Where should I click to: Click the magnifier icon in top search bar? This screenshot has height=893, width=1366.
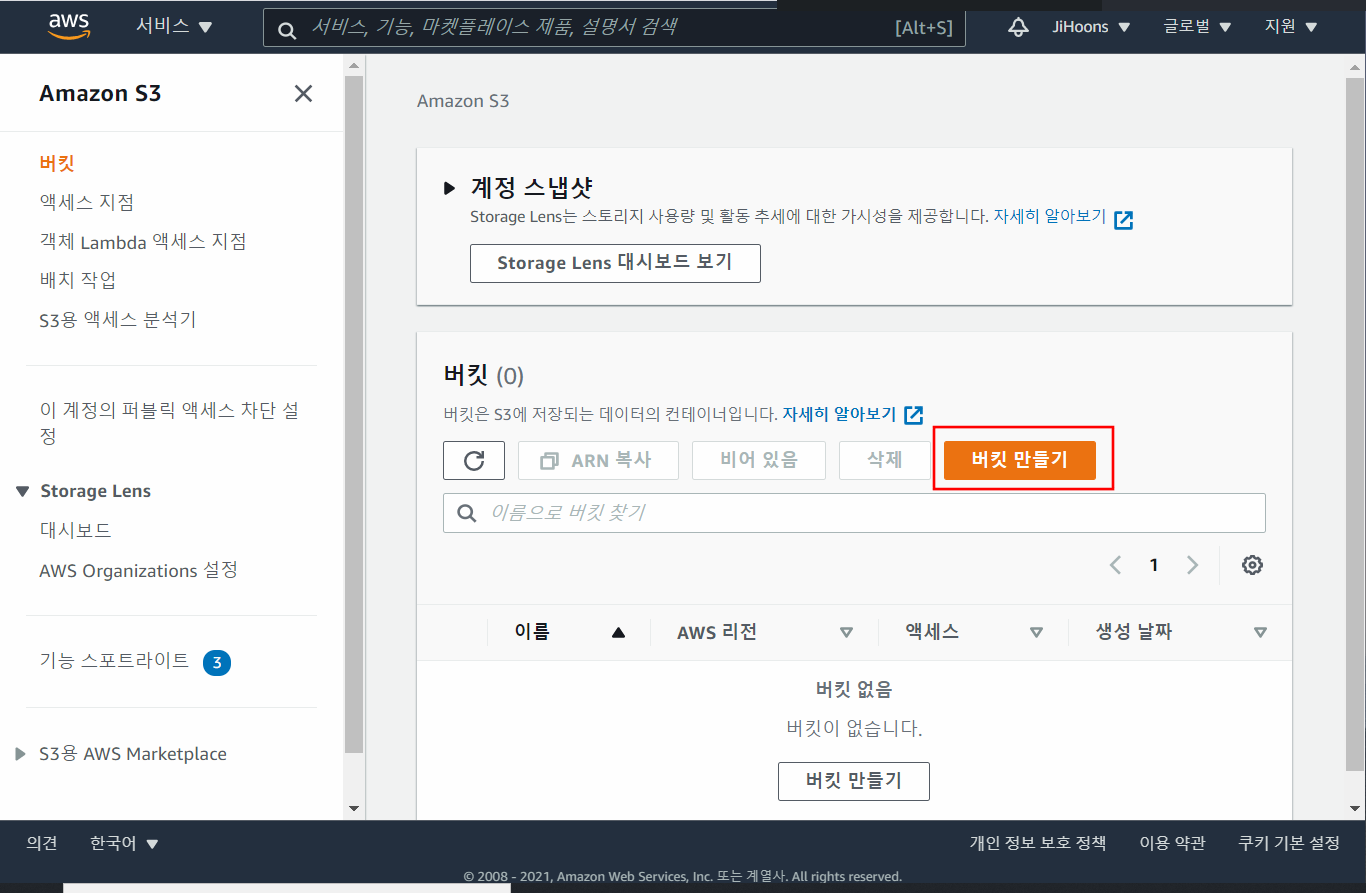coord(287,30)
